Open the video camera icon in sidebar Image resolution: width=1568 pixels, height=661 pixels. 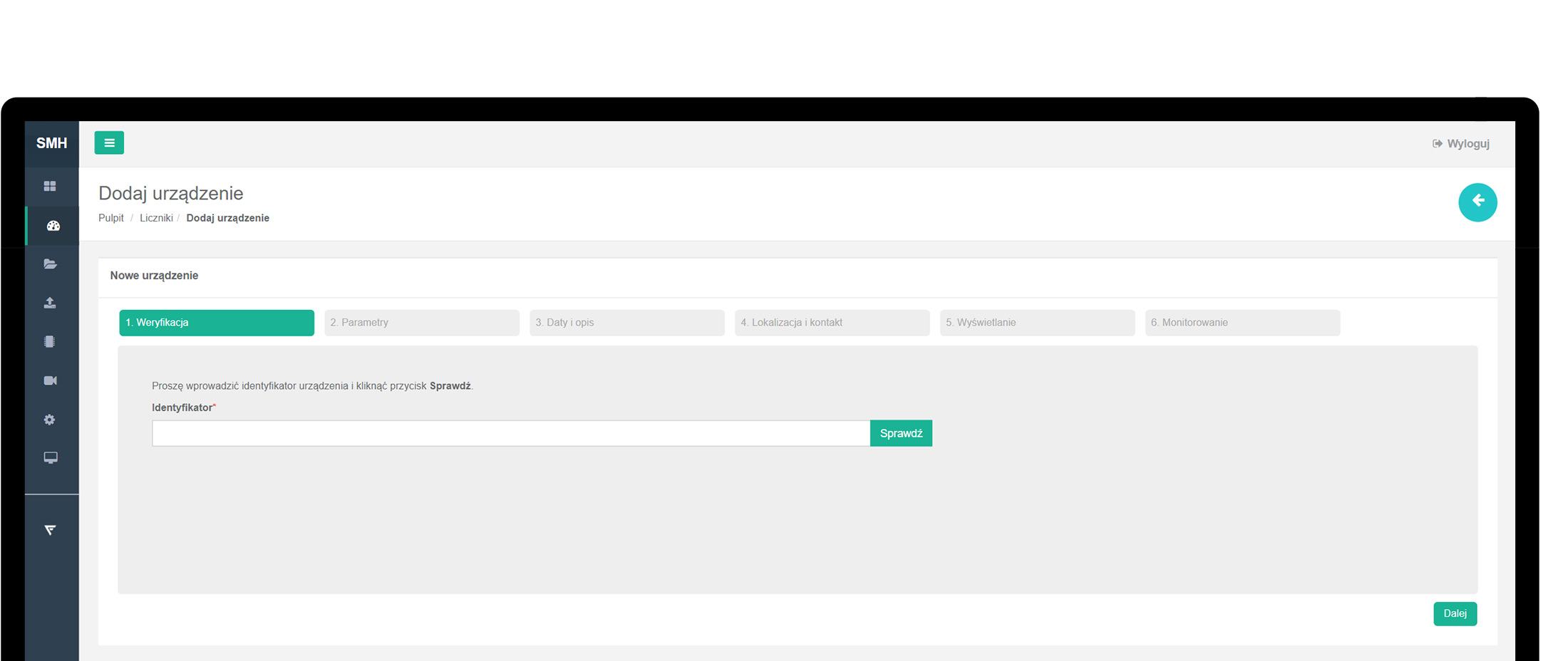pyautogui.click(x=50, y=380)
